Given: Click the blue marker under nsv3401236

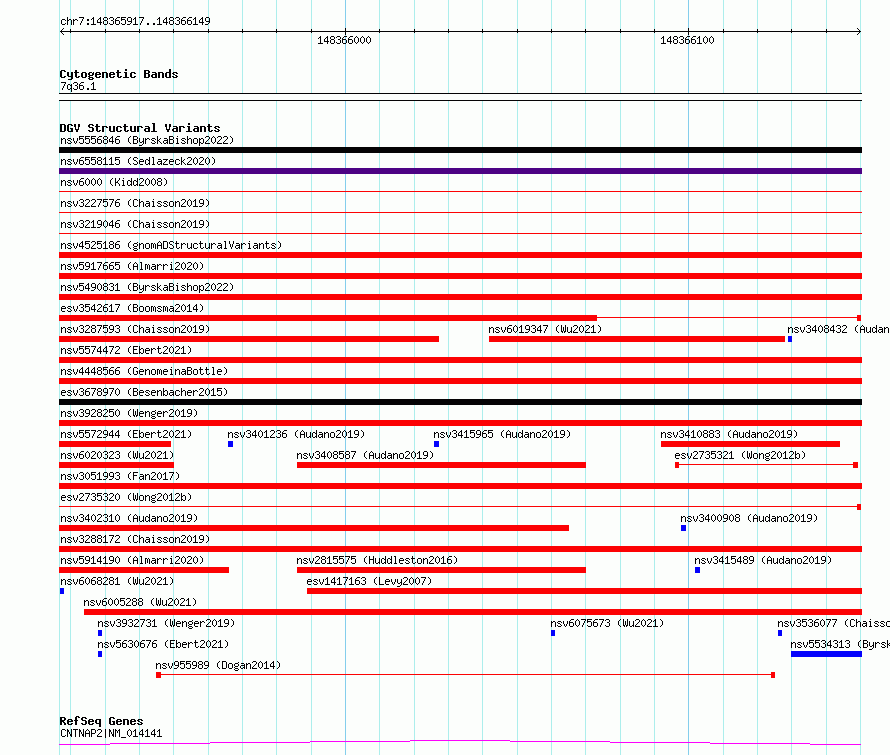Looking at the screenshot, I should 230,444.
